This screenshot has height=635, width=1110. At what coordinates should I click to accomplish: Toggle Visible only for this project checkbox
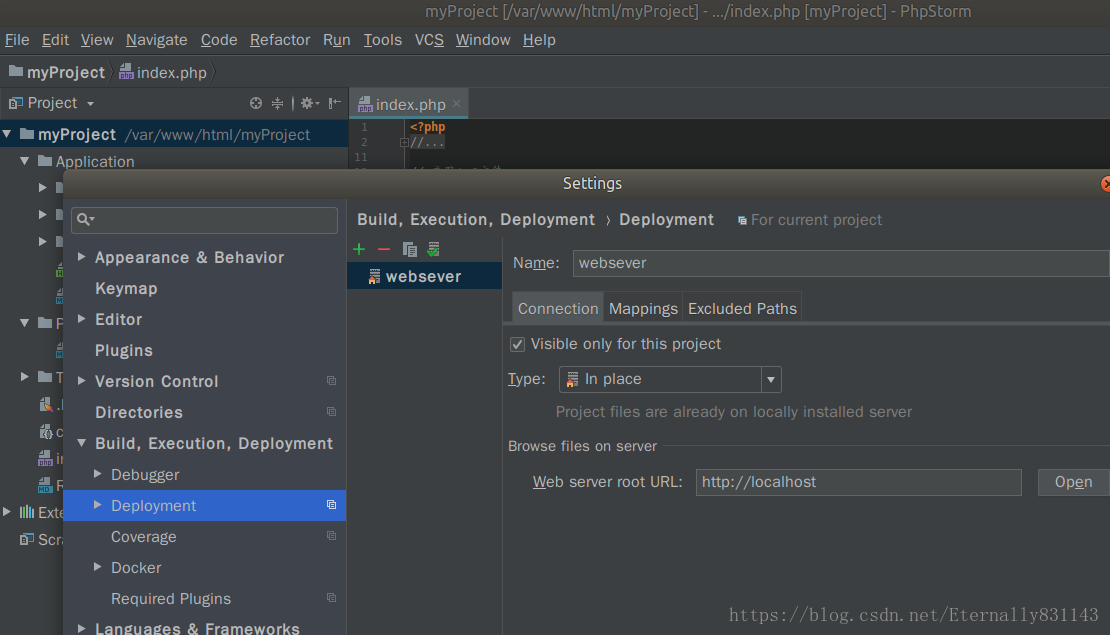pos(517,345)
